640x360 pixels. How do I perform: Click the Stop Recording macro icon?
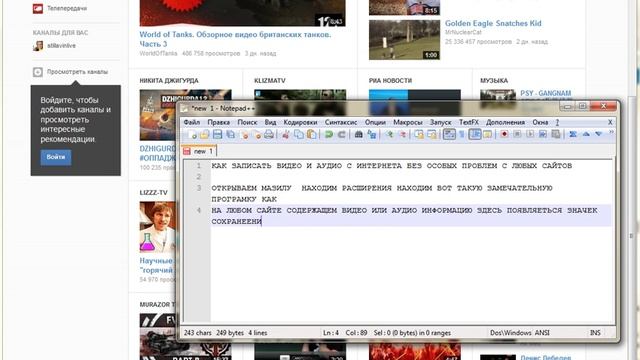[x=517, y=134]
